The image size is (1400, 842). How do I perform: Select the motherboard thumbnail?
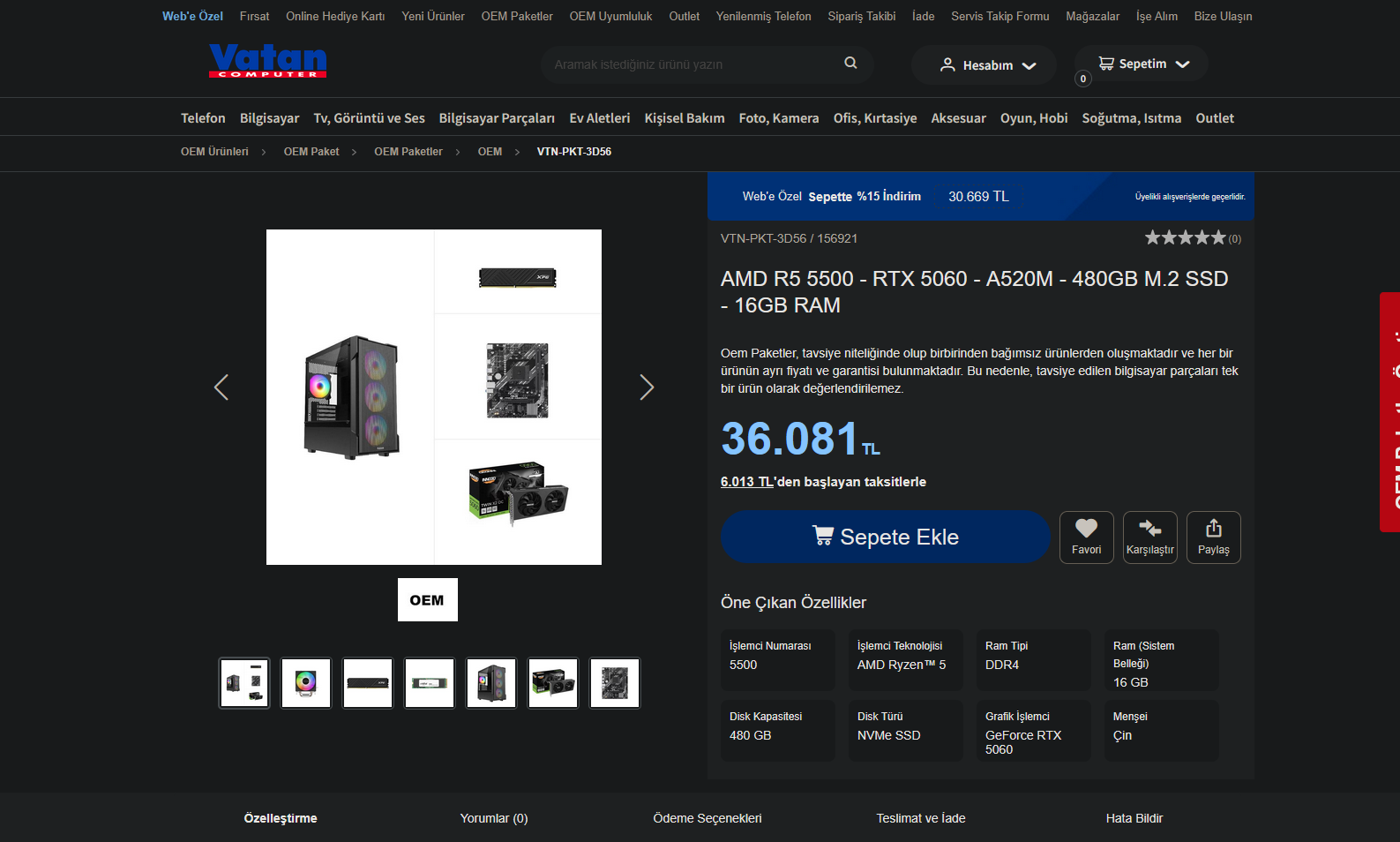pyautogui.click(x=615, y=683)
